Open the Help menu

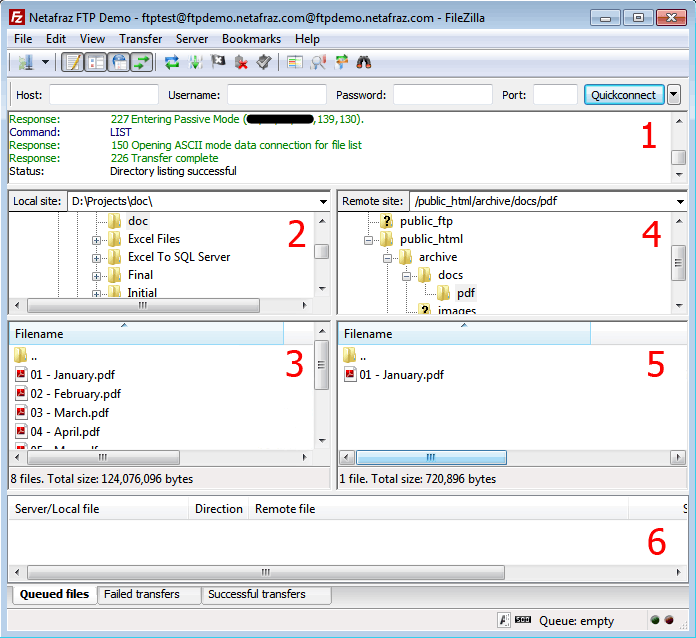tap(307, 39)
